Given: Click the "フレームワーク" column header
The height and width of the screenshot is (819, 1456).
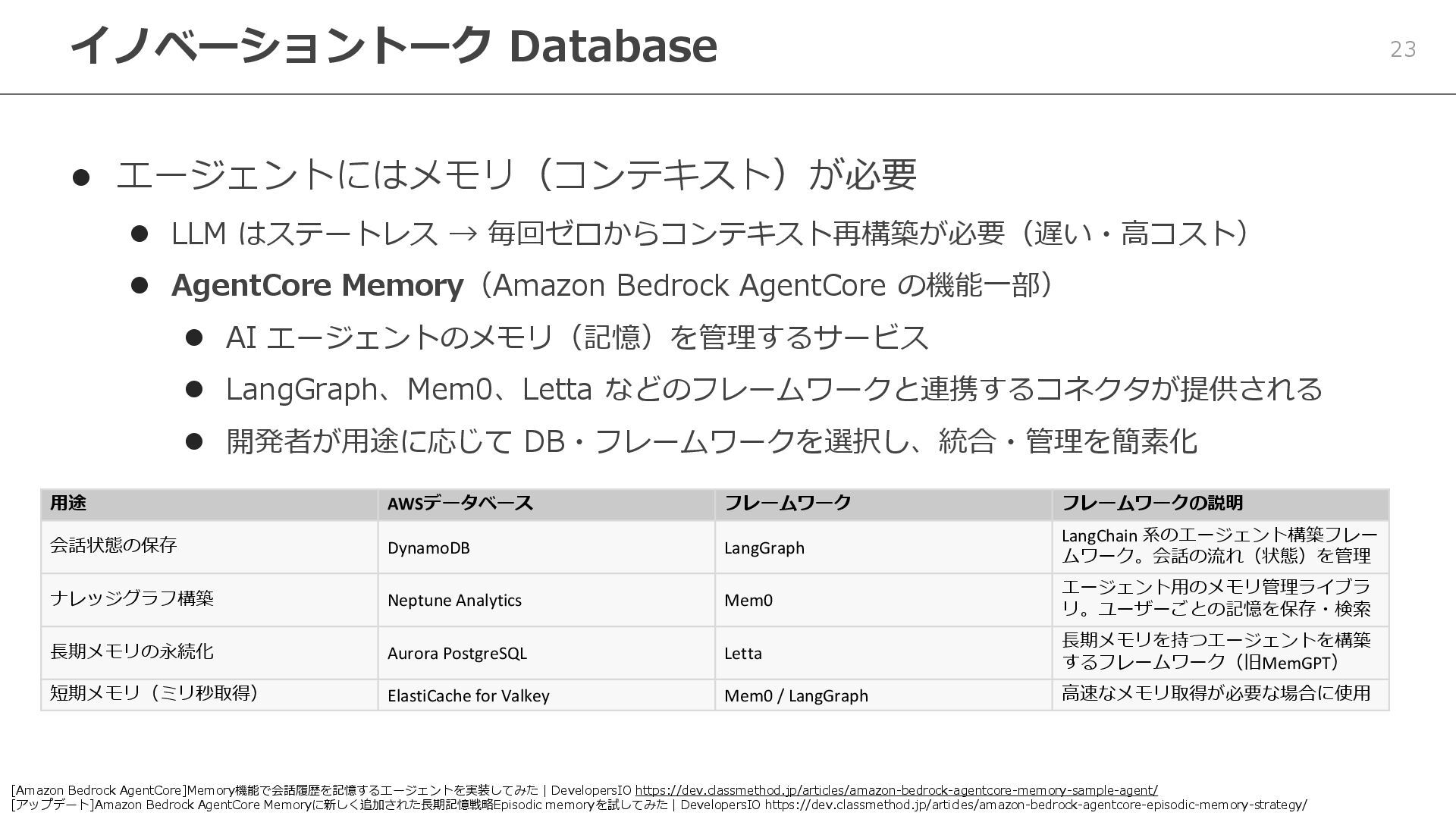Looking at the screenshot, I should (x=788, y=504).
